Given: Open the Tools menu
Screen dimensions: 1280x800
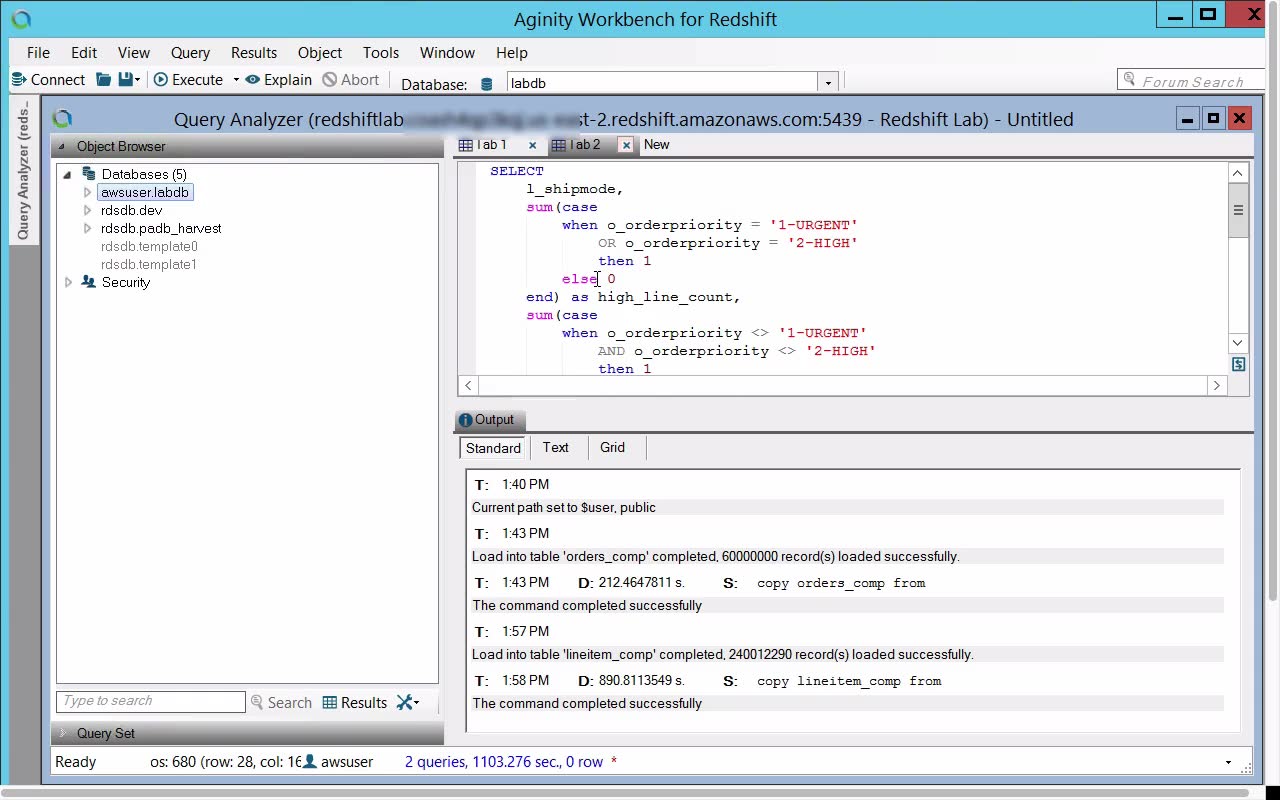Looking at the screenshot, I should click(380, 53).
